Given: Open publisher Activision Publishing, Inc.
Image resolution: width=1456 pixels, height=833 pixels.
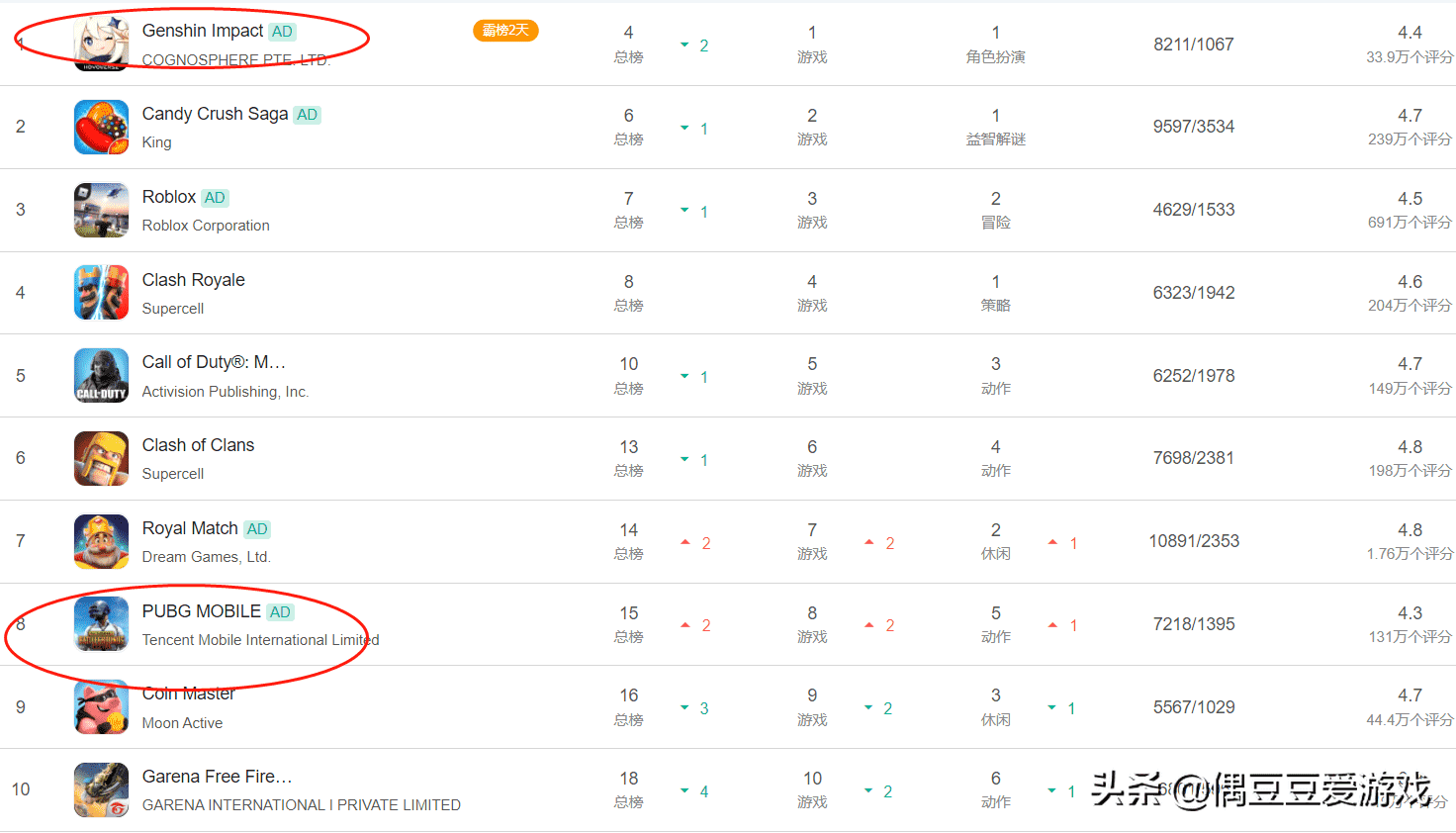Looking at the screenshot, I should coord(226,392).
